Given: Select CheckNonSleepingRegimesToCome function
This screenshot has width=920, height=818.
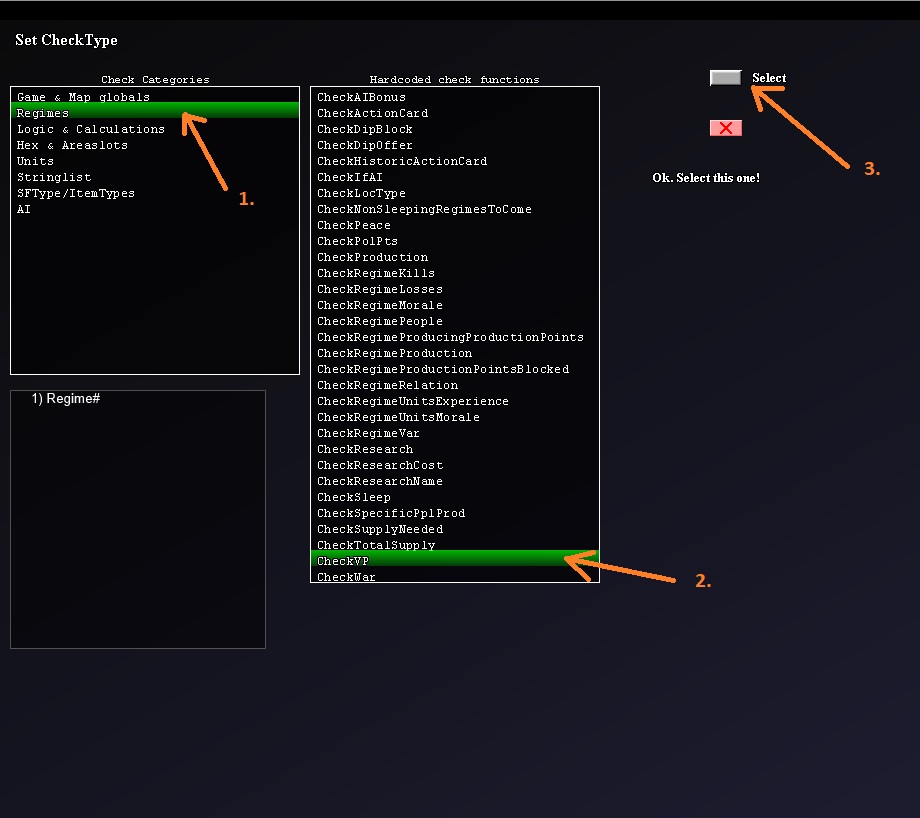Looking at the screenshot, I should [x=455, y=209].
